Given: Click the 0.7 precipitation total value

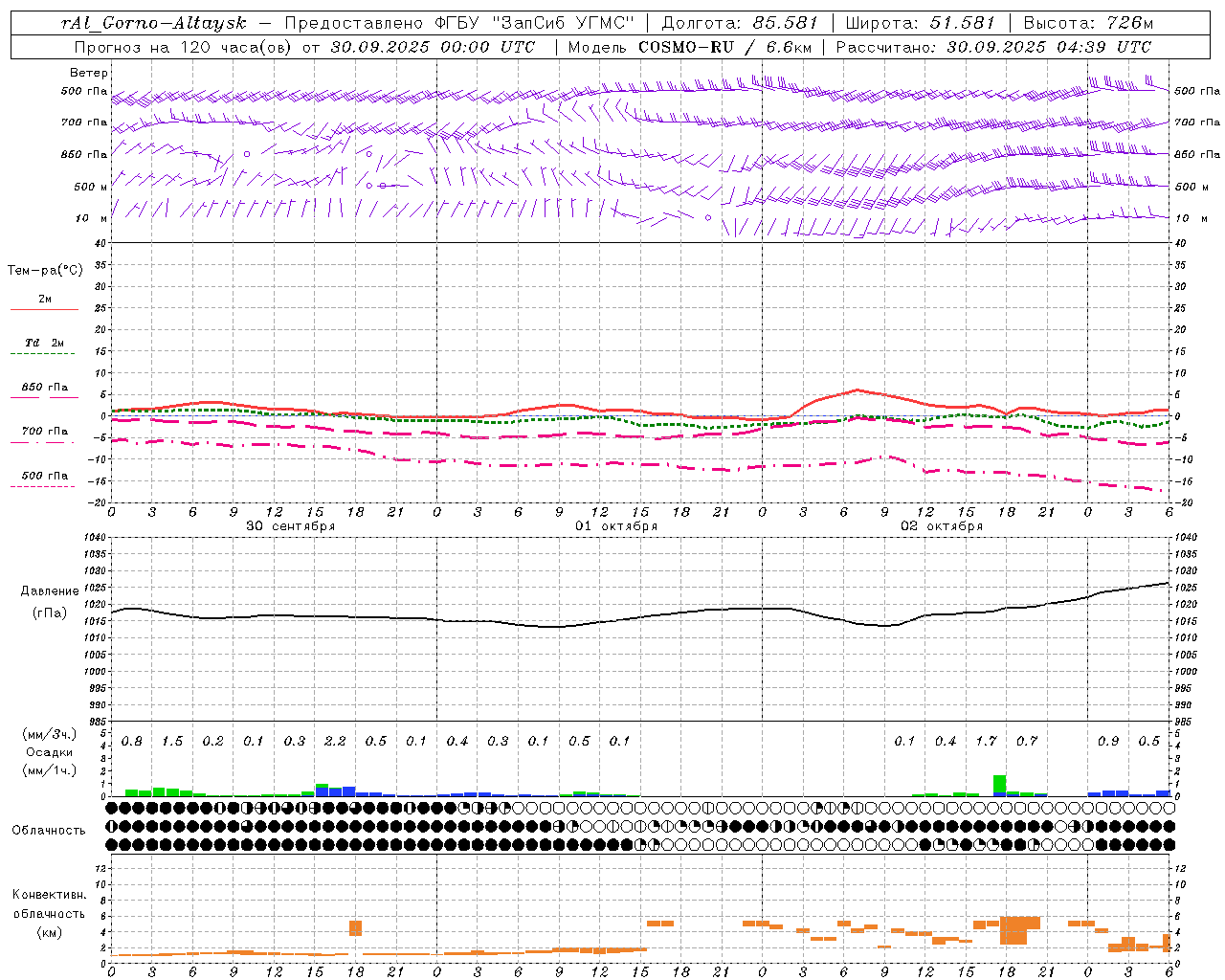Looking at the screenshot, I should 1027,742.
